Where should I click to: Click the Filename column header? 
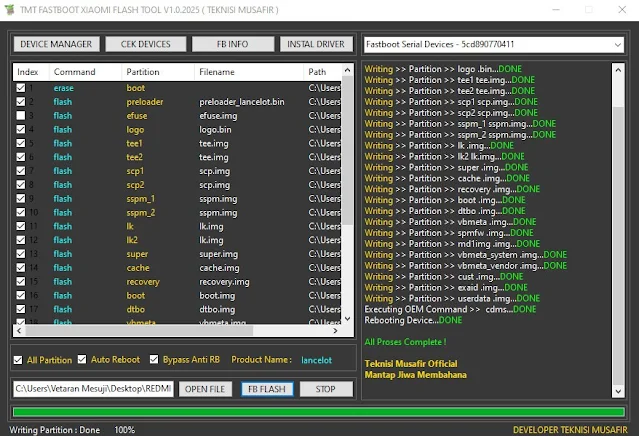point(249,72)
